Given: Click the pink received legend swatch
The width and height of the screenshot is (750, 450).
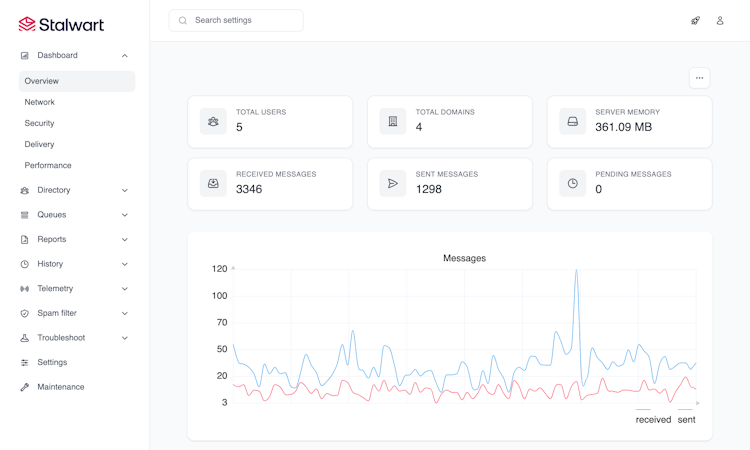Looking at the screenshot, I should coord(643,409).
